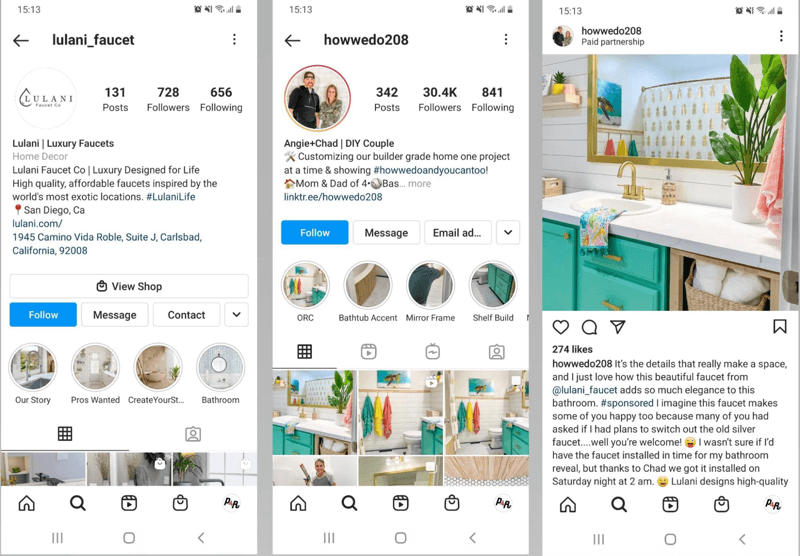Follow the howwedo208 account
This screenshot has width=800, height=556.
315,233
